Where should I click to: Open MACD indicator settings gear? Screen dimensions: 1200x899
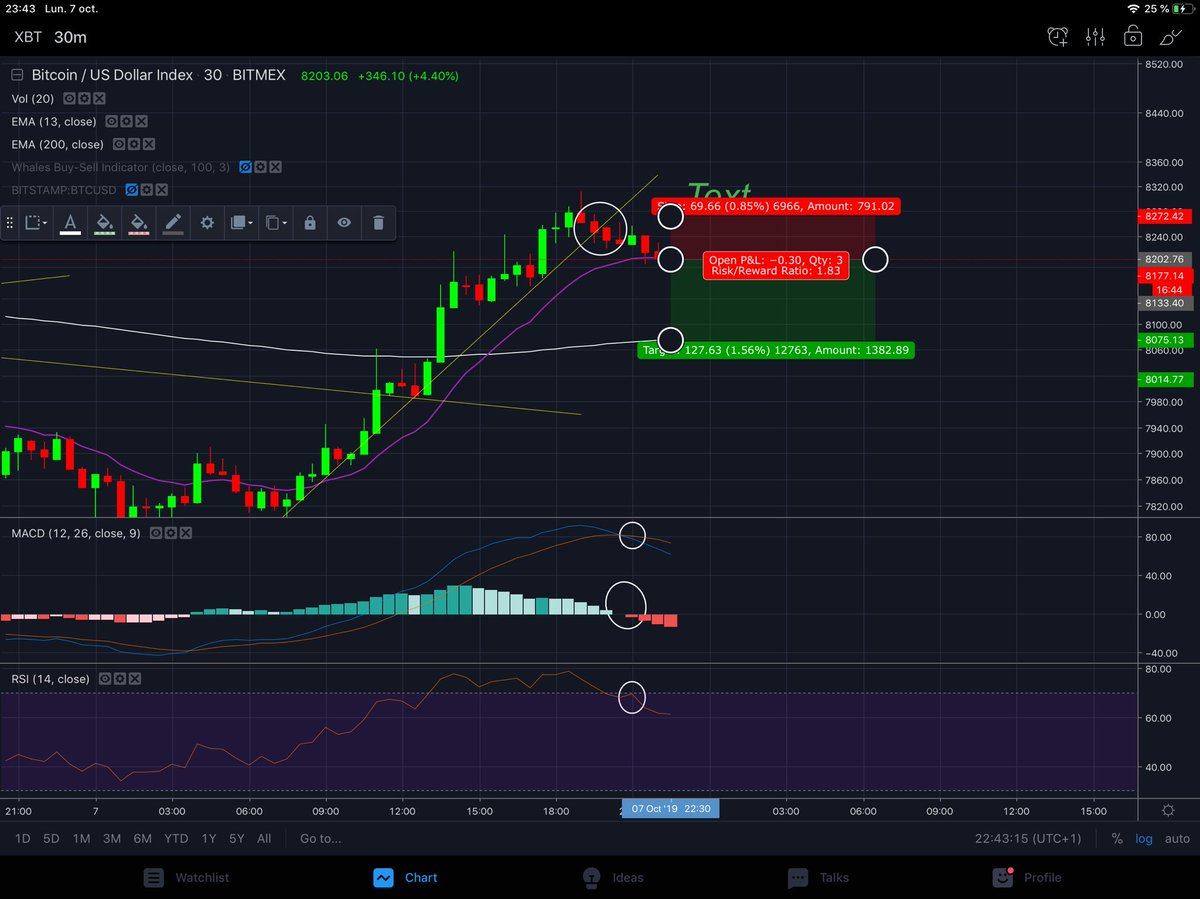(x=170, y=533)
